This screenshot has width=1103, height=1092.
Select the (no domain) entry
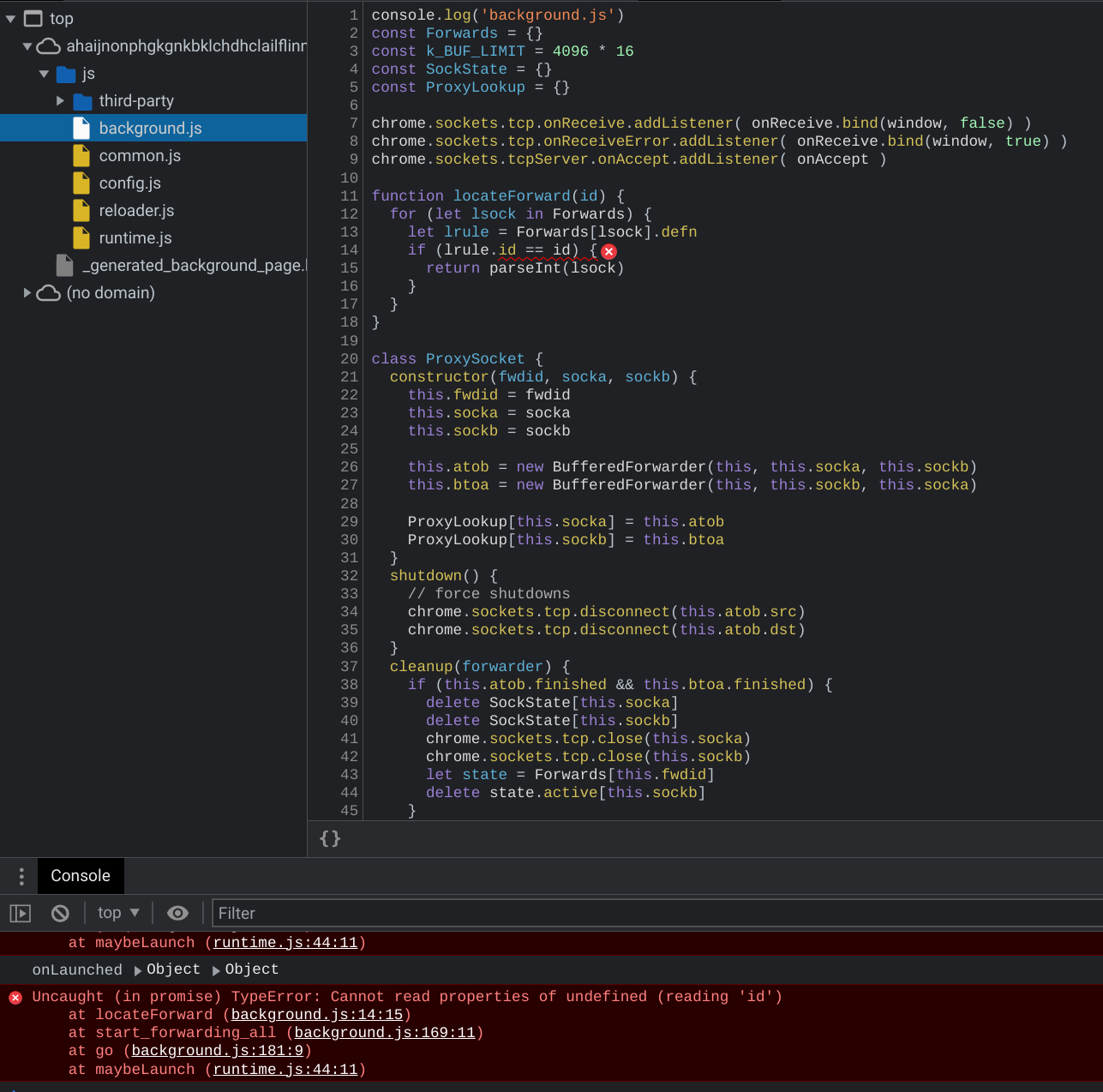pyautogui.click(x=153, y=293)
